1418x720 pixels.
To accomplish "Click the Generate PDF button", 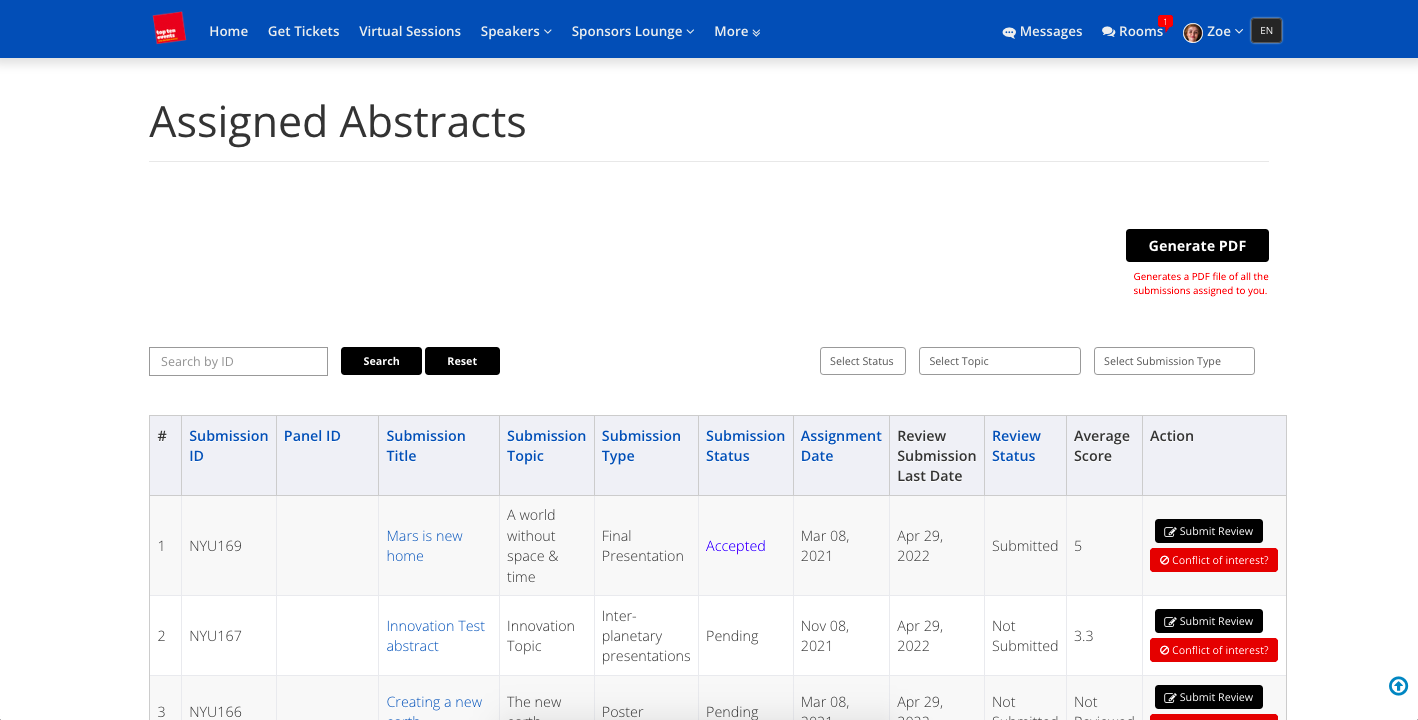I will click(x=1197, y=246).
